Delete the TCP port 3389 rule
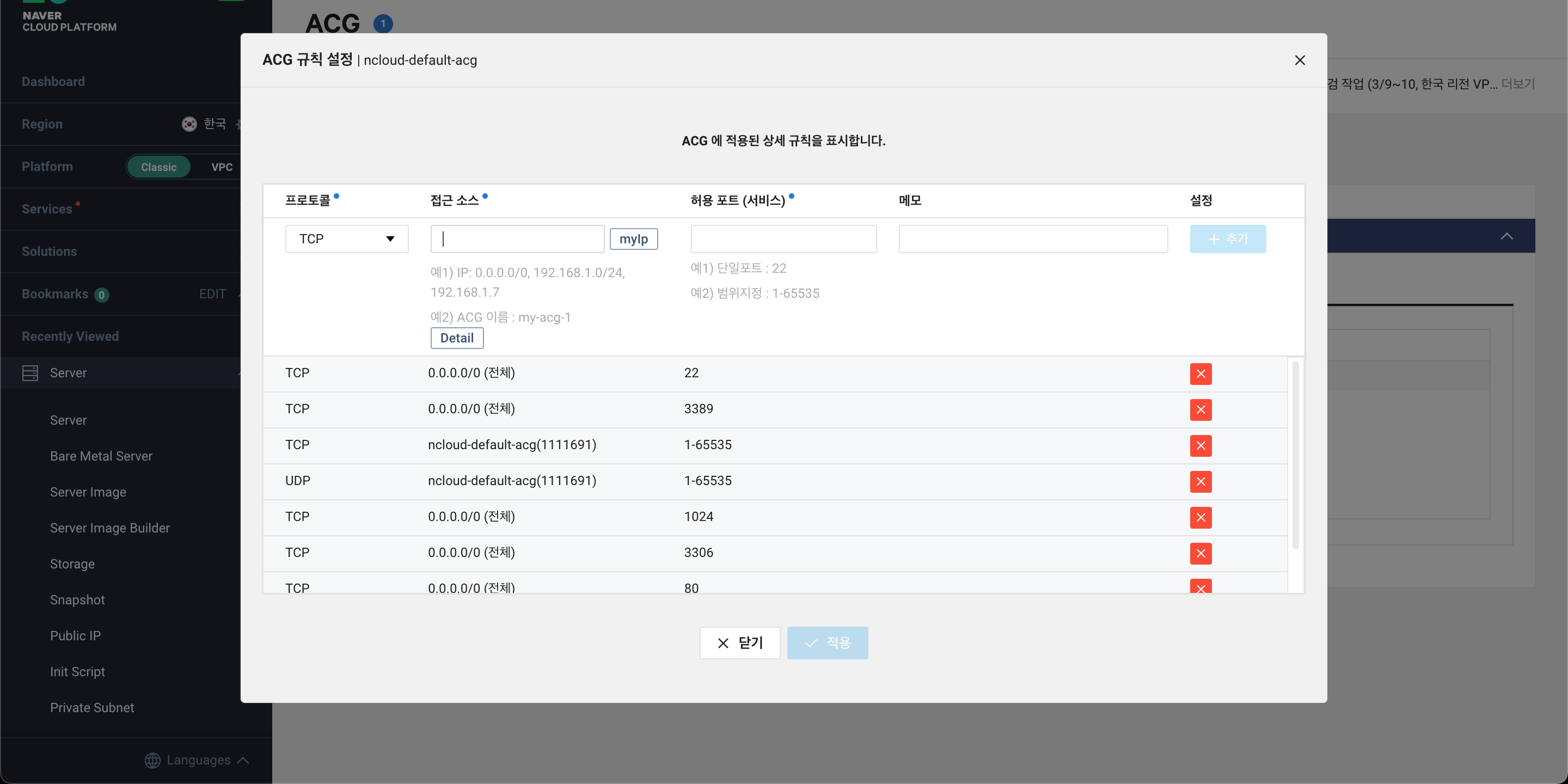1568x784 pixels. tap(1200, 409)
